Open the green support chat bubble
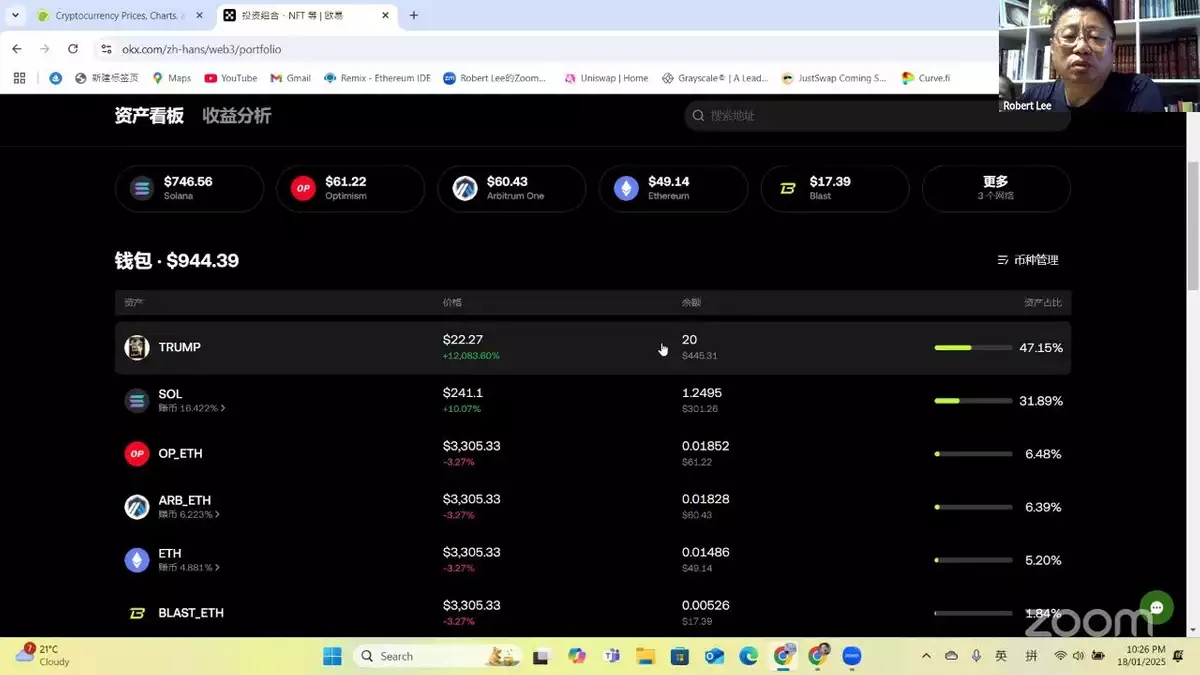Screen dimensions: 1200x675 [x=1157, y=608]
